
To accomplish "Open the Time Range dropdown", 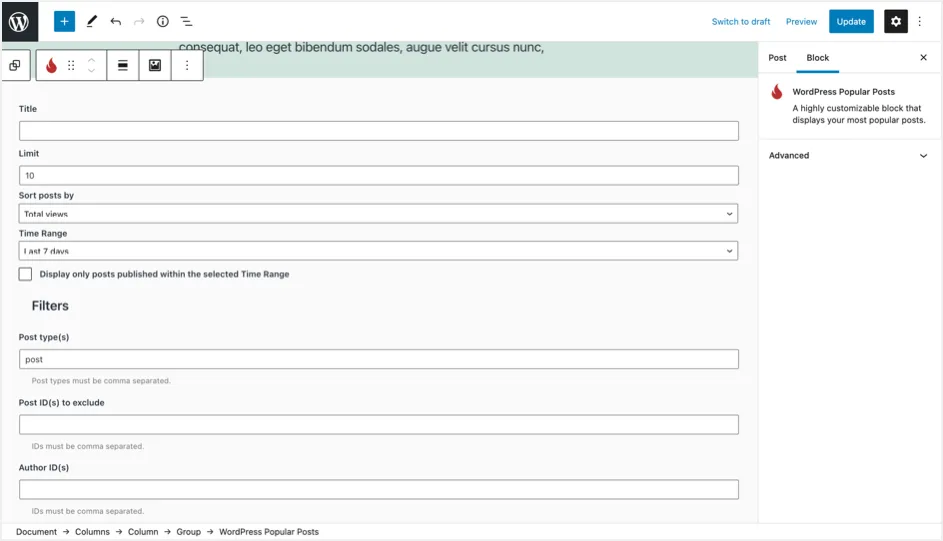I will coord(378,251).
